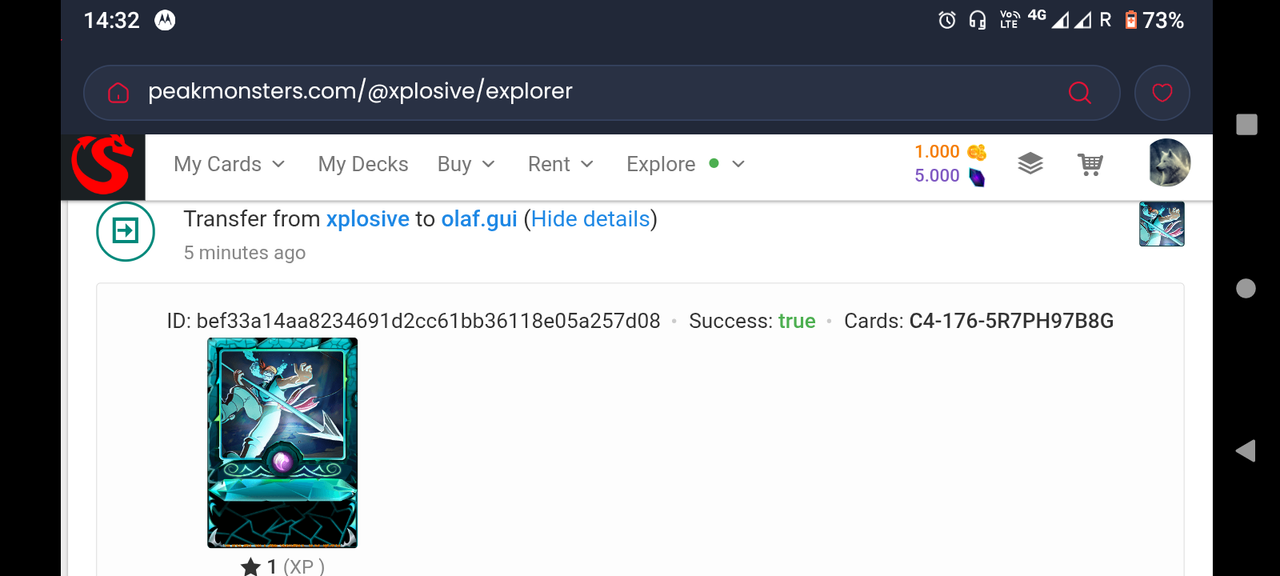Click the large card image in details
The width and height of the screenshot is (1280, 576).
[282, 443]
